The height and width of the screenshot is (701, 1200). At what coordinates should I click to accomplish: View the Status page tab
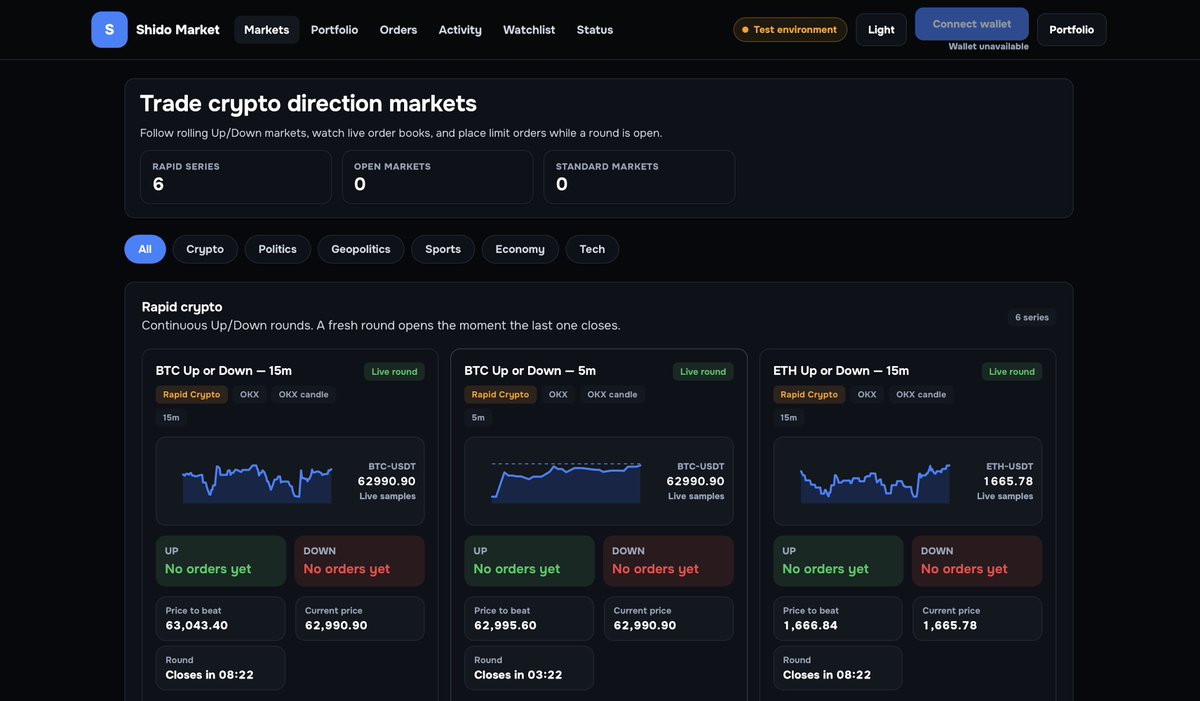point(595,30)
